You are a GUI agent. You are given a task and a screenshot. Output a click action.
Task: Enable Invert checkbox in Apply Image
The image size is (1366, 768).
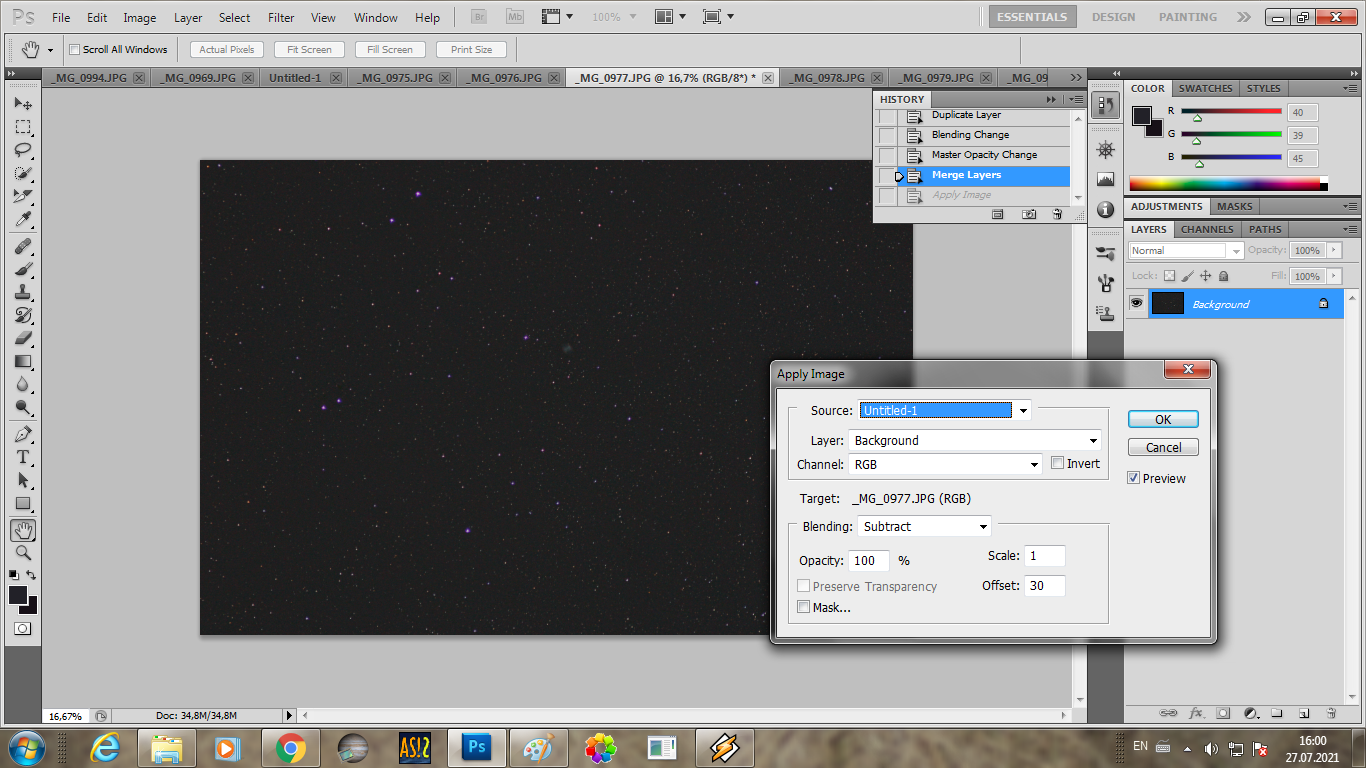[x=1058, y=464]
